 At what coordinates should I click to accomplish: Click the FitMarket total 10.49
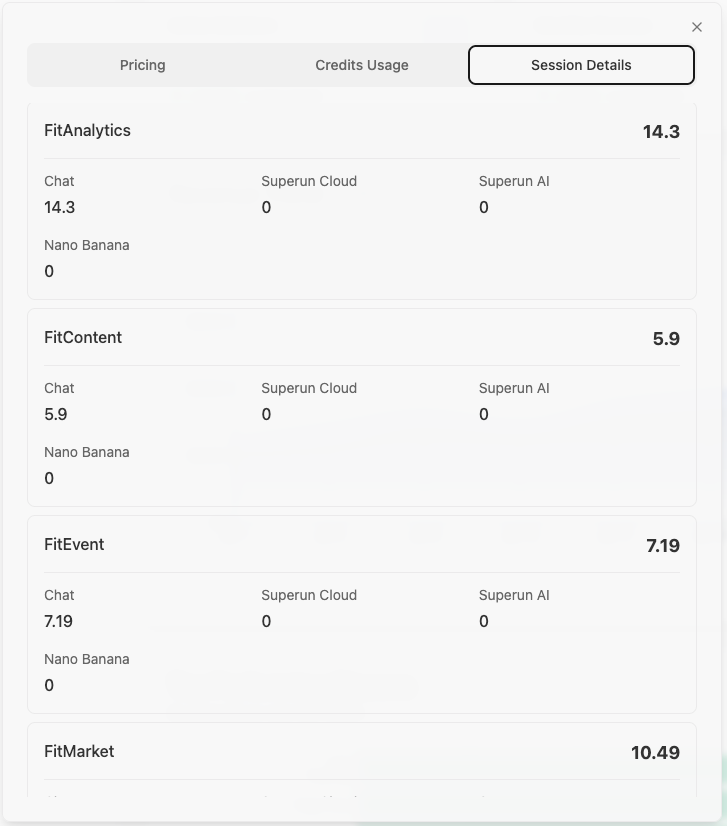coord(655,753)
